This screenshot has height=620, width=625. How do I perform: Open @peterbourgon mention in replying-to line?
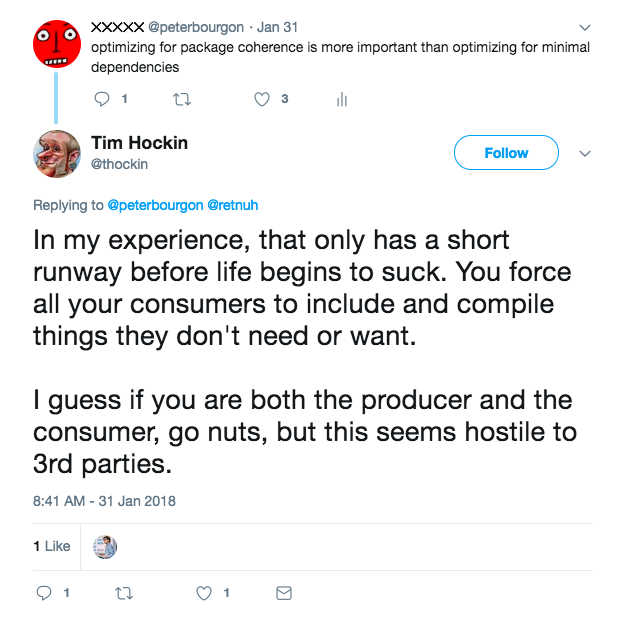(154, 205)
